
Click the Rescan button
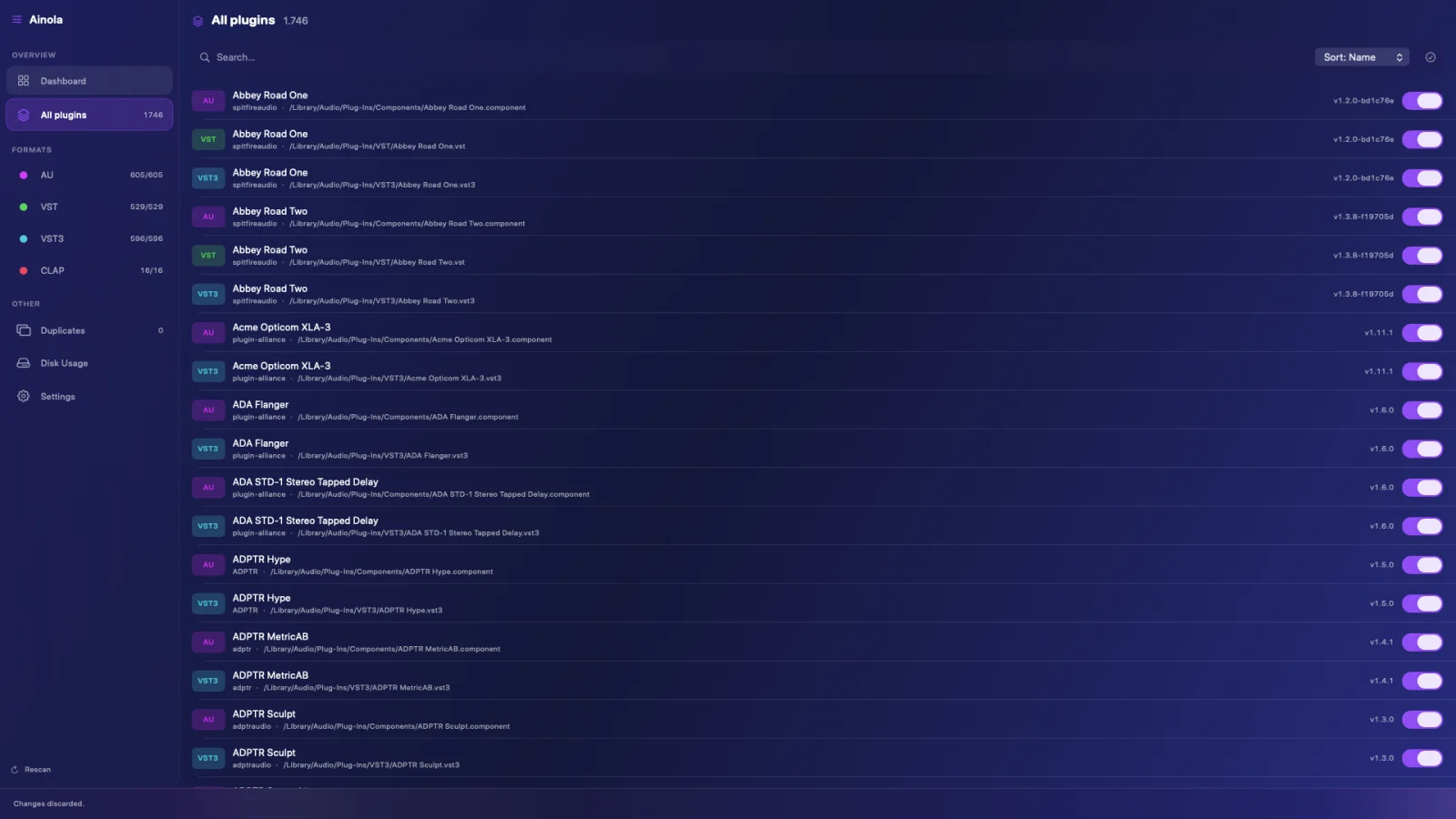31,770
